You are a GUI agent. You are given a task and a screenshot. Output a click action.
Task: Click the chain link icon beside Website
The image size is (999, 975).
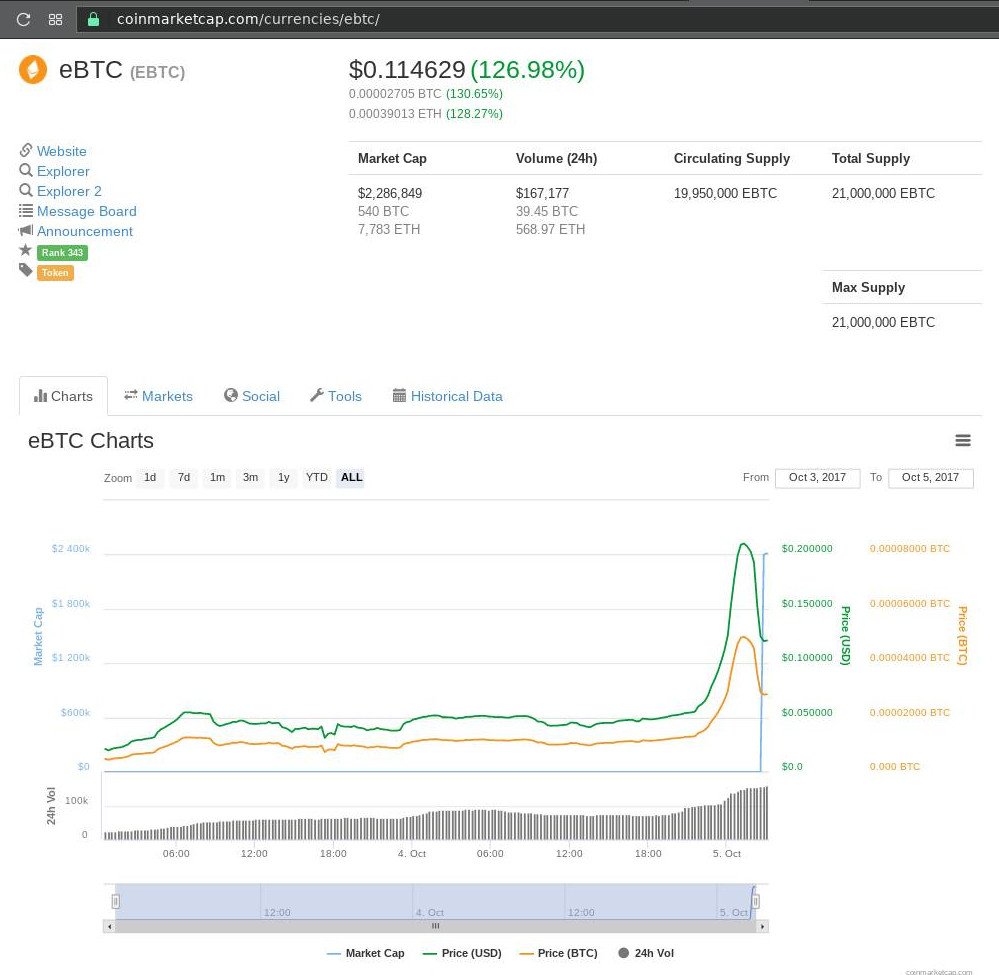pos(25,150)
